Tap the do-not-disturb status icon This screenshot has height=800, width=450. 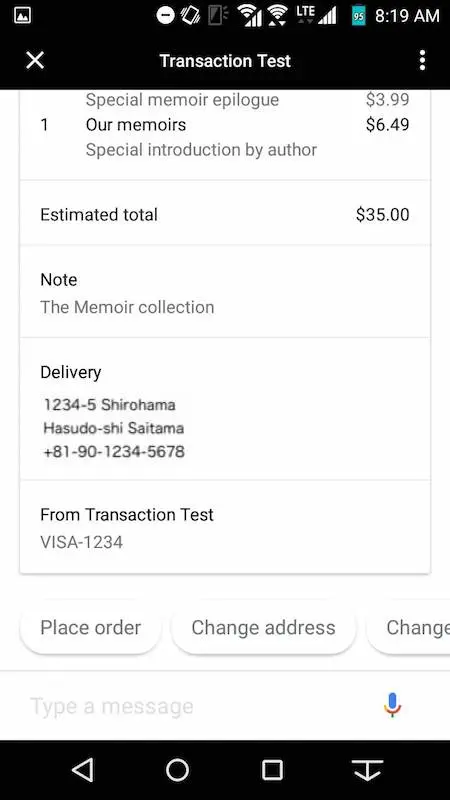pyautogui.click(x=165, y=15)
